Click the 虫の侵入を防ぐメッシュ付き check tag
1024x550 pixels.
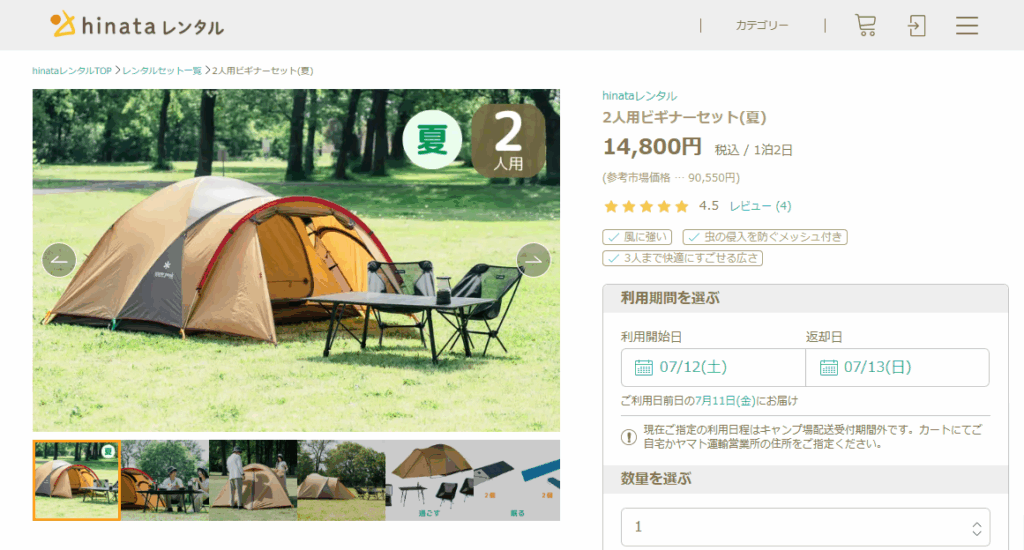pos(765,237)
